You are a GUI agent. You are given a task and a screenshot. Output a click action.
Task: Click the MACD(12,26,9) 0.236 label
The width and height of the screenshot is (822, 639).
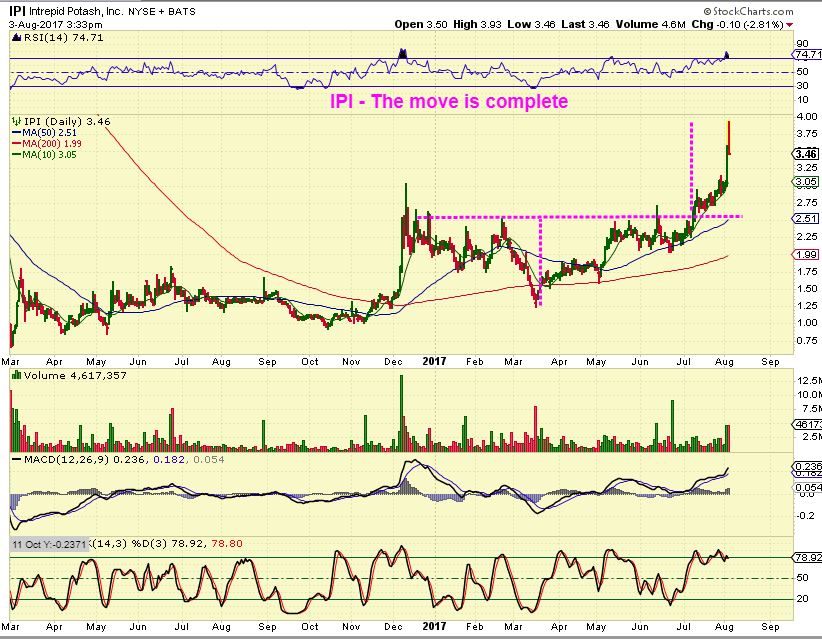86,460
